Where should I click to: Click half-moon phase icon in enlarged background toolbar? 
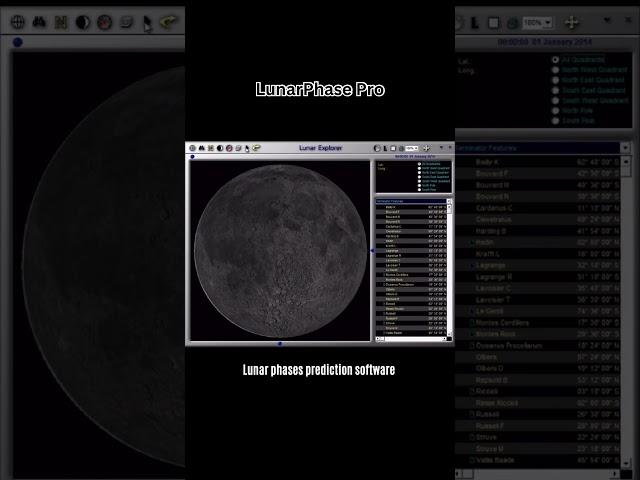(x=83, y=22)
